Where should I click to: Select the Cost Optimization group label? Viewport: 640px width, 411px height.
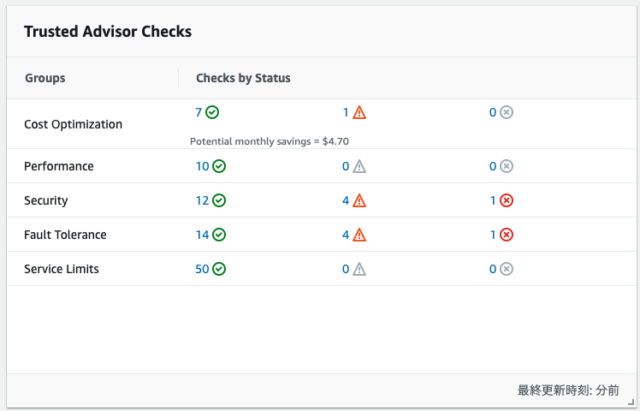point(73,124)
